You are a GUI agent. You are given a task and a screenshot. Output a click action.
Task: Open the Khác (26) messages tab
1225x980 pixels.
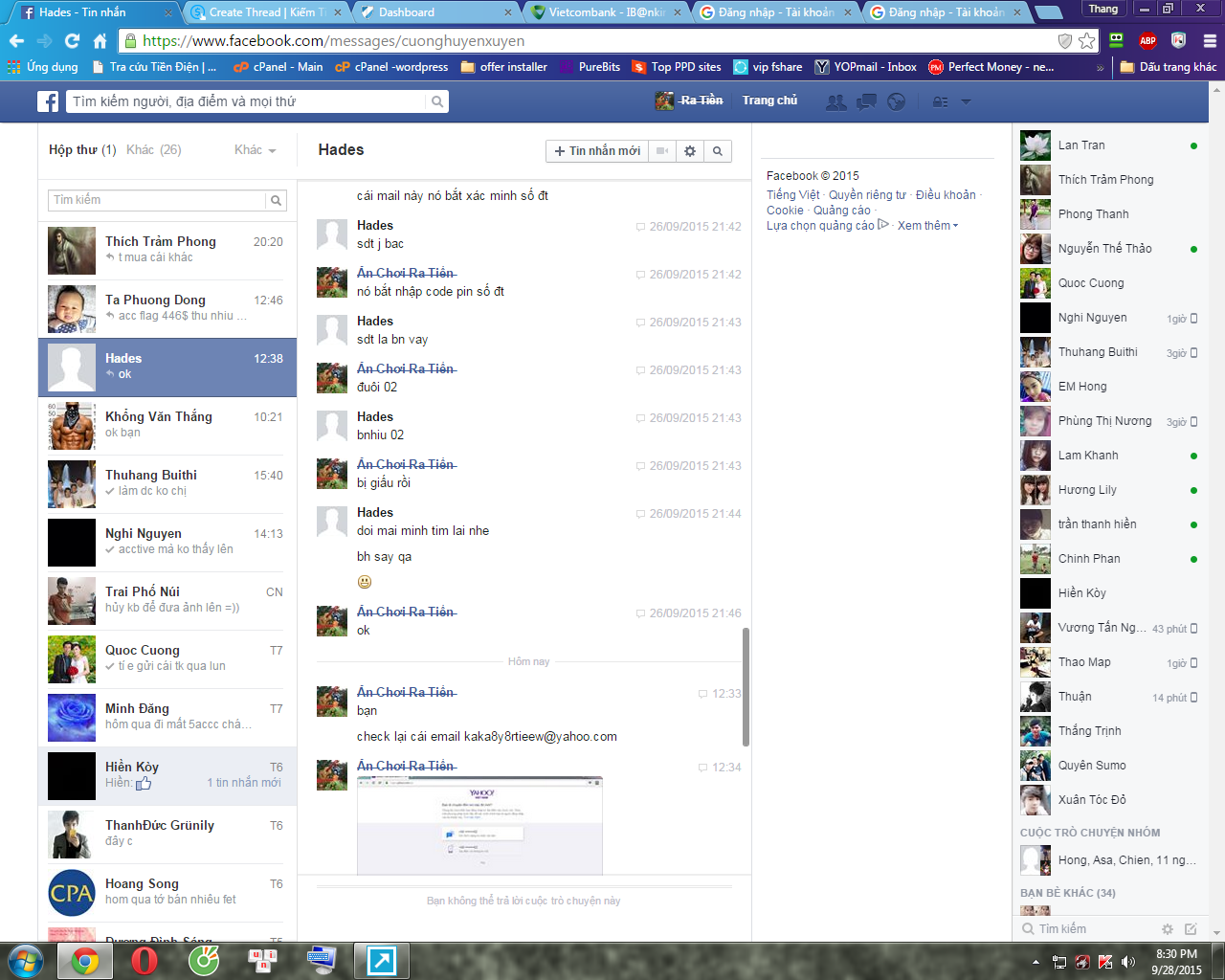click(x=153, y=150)
